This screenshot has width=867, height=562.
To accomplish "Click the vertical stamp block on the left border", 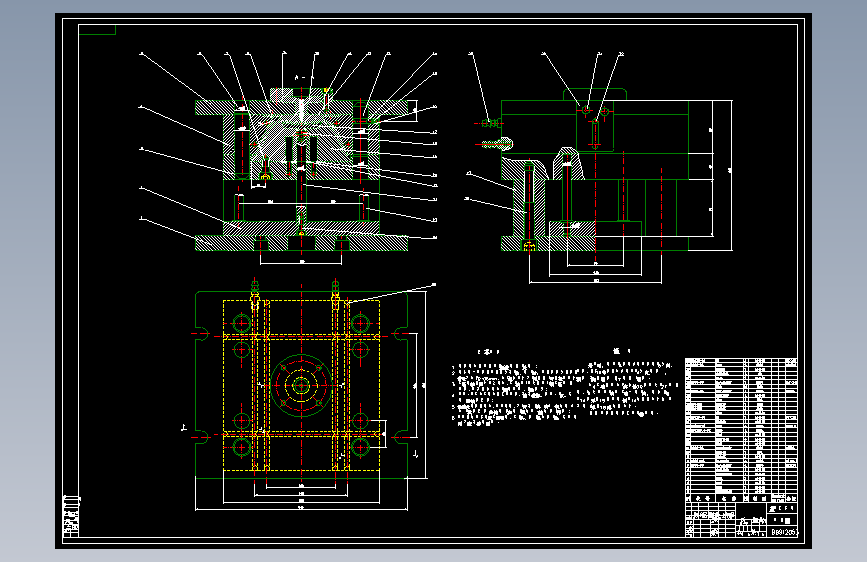I will pos(71,516).
